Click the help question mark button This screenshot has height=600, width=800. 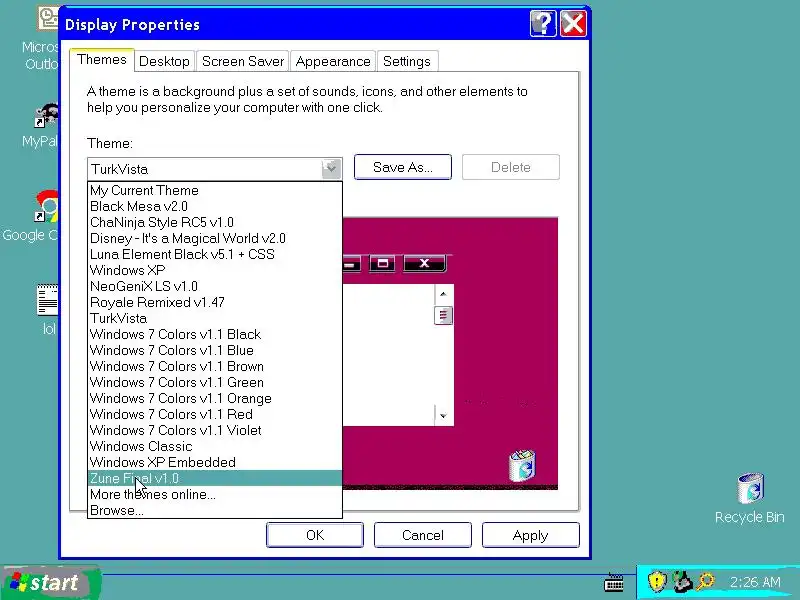click(x=543, y=23)
